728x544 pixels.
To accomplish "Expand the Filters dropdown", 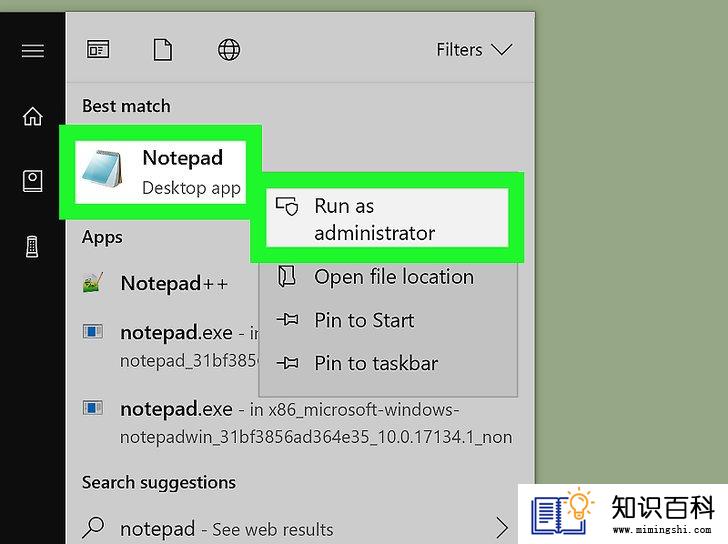I will pyautogui.click(x=474, y=50).
